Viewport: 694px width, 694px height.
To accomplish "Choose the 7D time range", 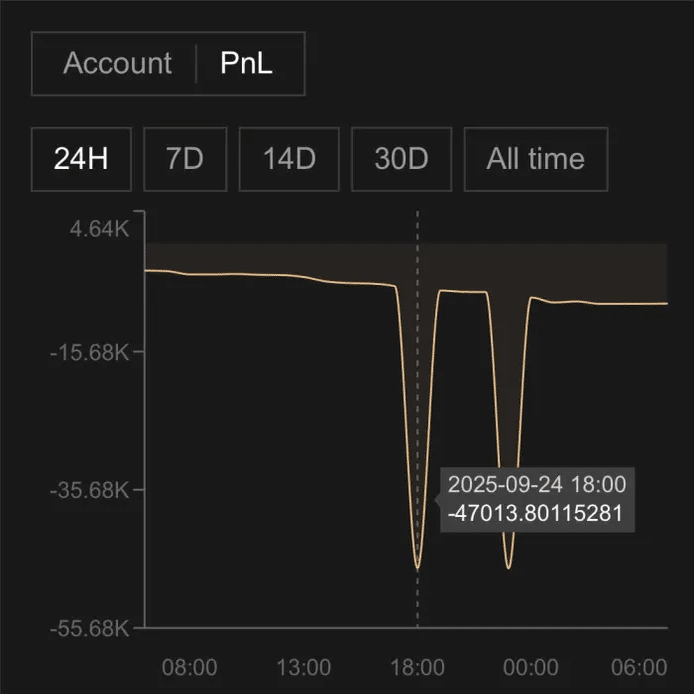I will 185,159.
